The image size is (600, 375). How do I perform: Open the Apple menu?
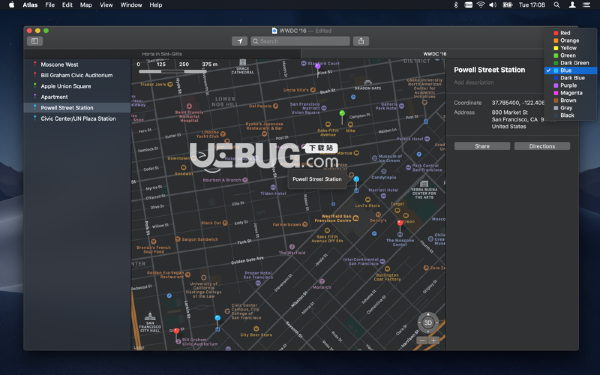click(x=11, y=5)
